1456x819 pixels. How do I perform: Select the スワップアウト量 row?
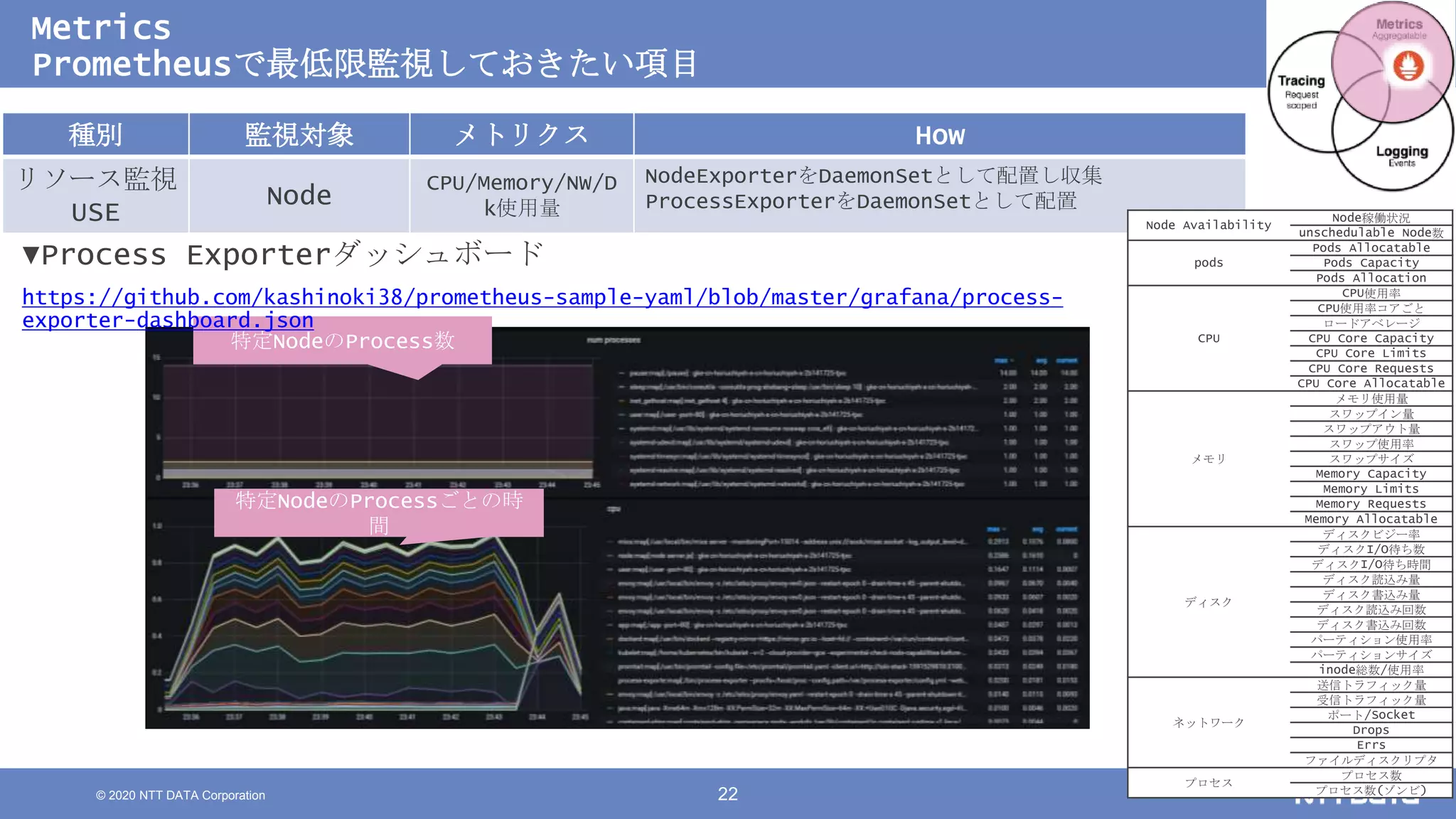[x=1371, y=429]
